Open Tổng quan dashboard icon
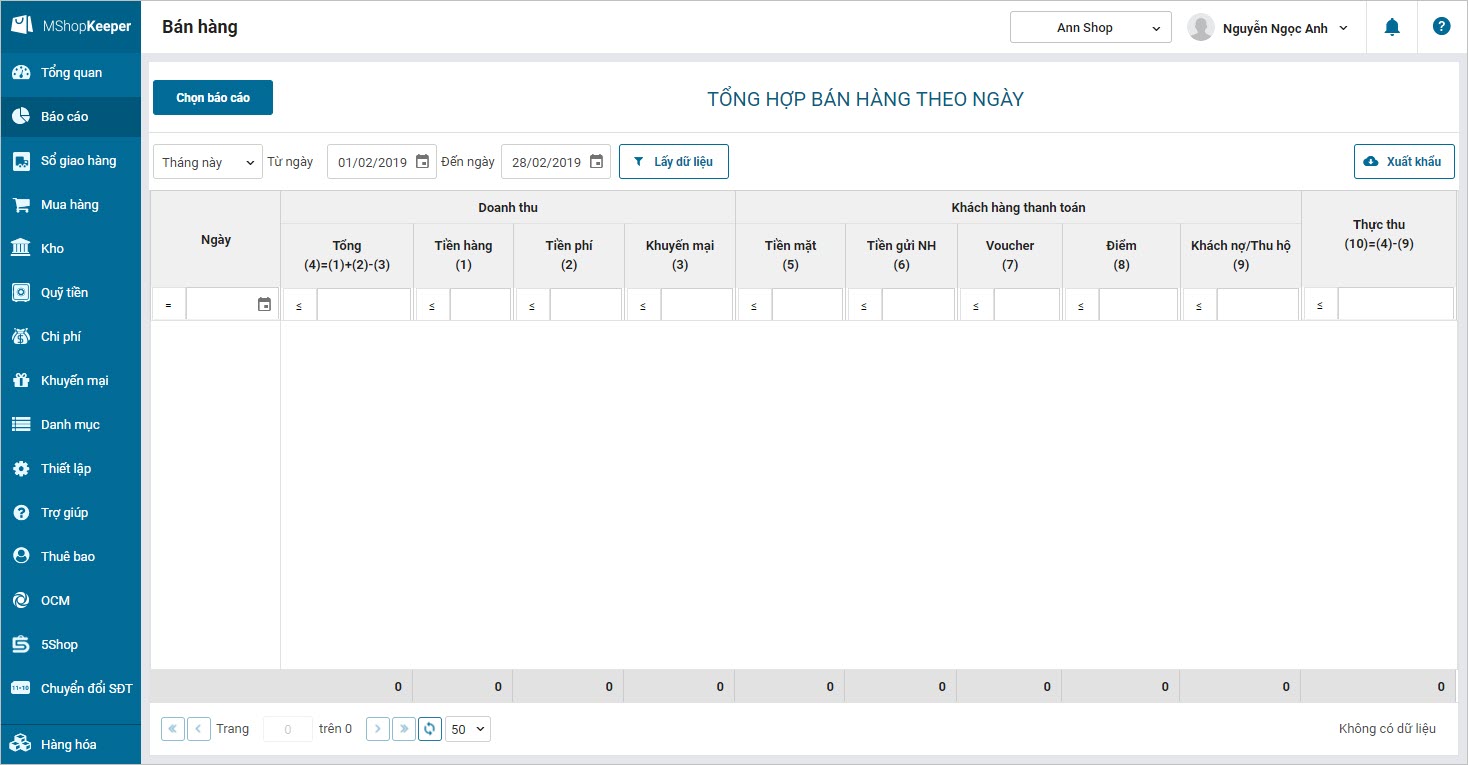1468x765 pixels. coord(21,73)
